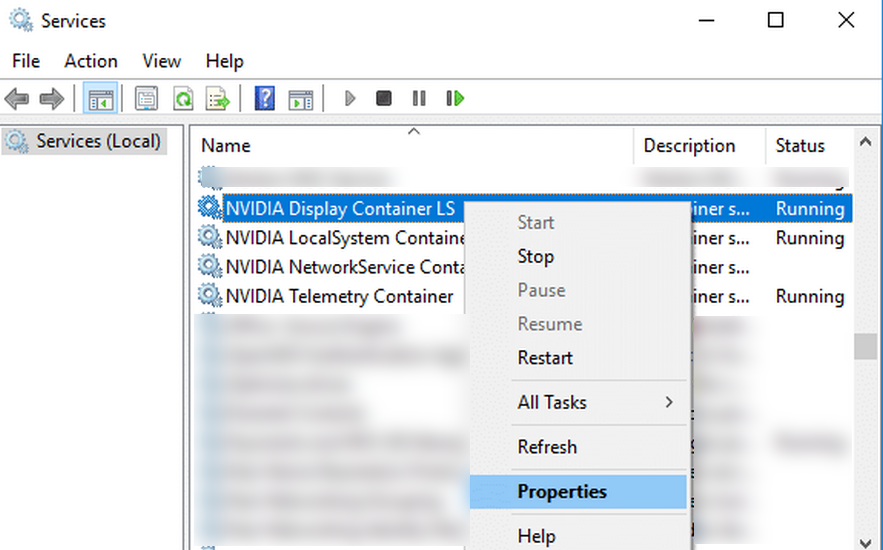This screenshot has width=883, height=550.
Task: Click the Restart Service toolbar icon
Action: 455,99
